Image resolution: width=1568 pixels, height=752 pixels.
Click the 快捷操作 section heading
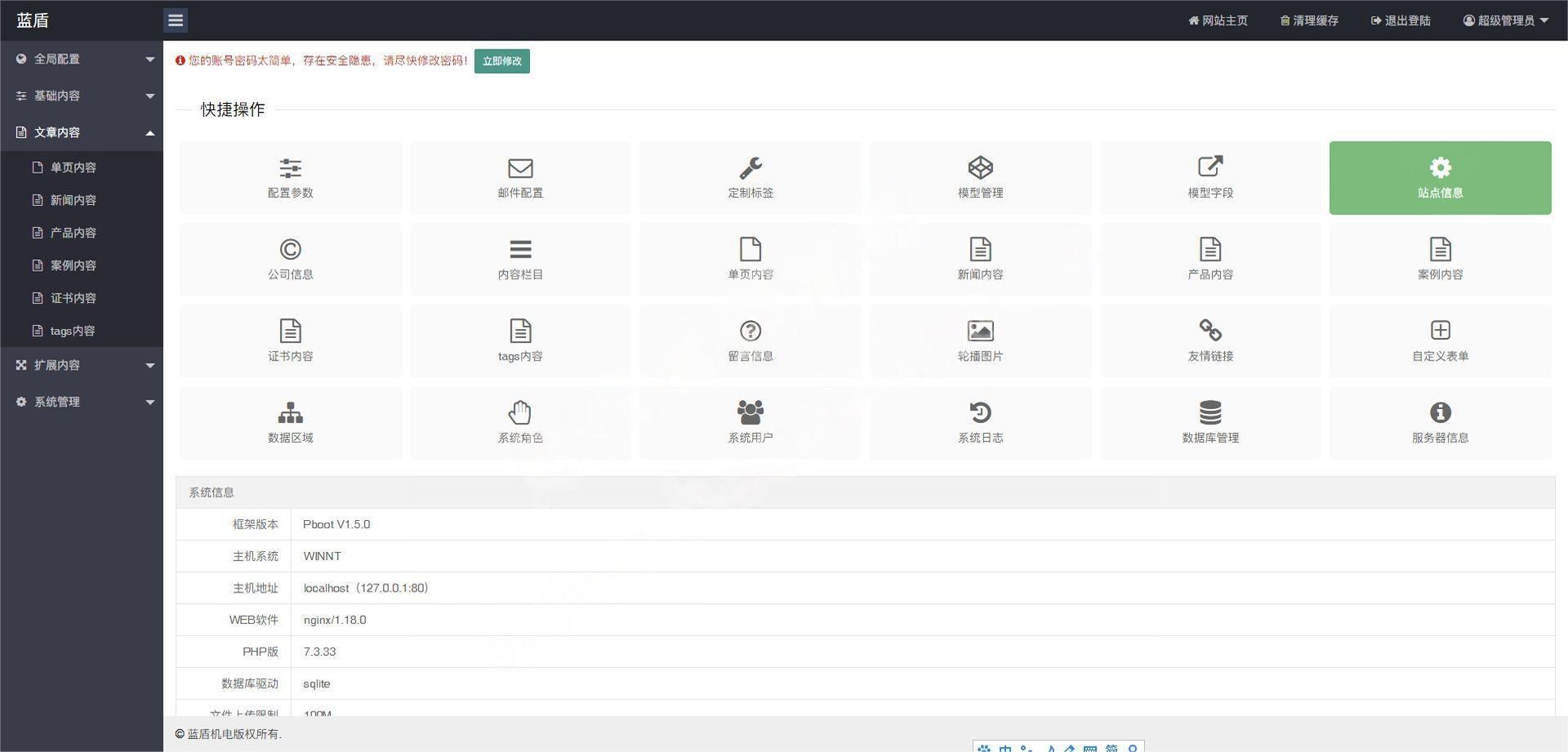[x=233, y=109]
